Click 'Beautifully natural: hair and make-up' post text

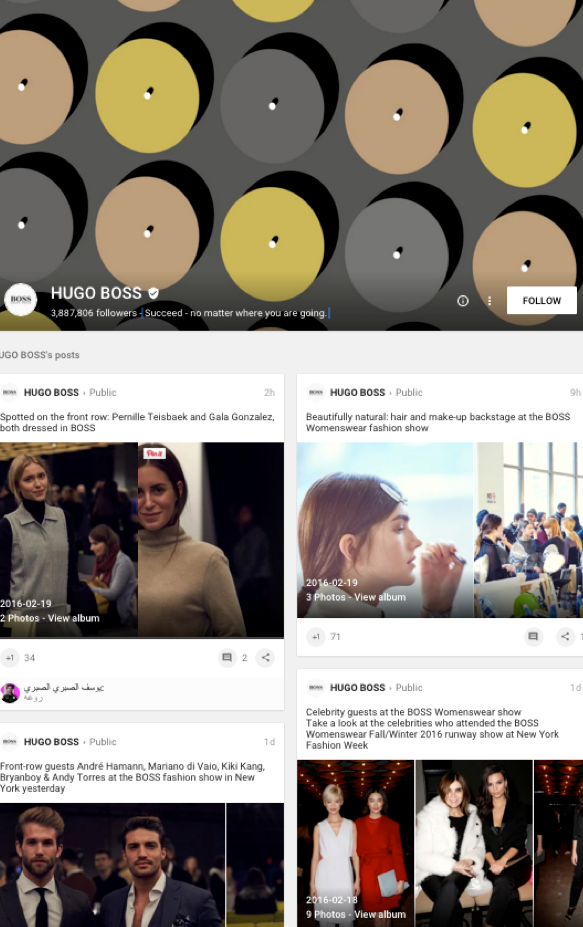click(438, 422)
